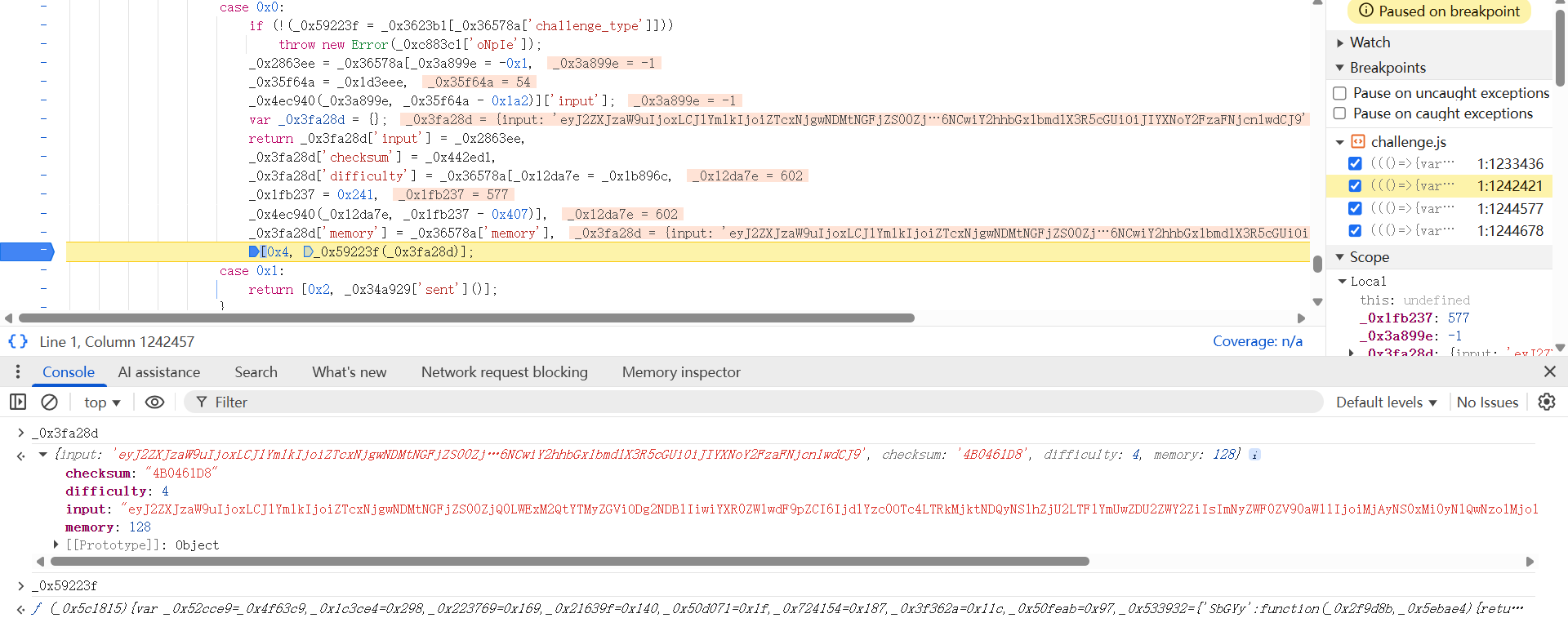This screenshot has height=618, width=1568.
Task: Clear the console with the ban icon
Action: (x=49, y=402)
